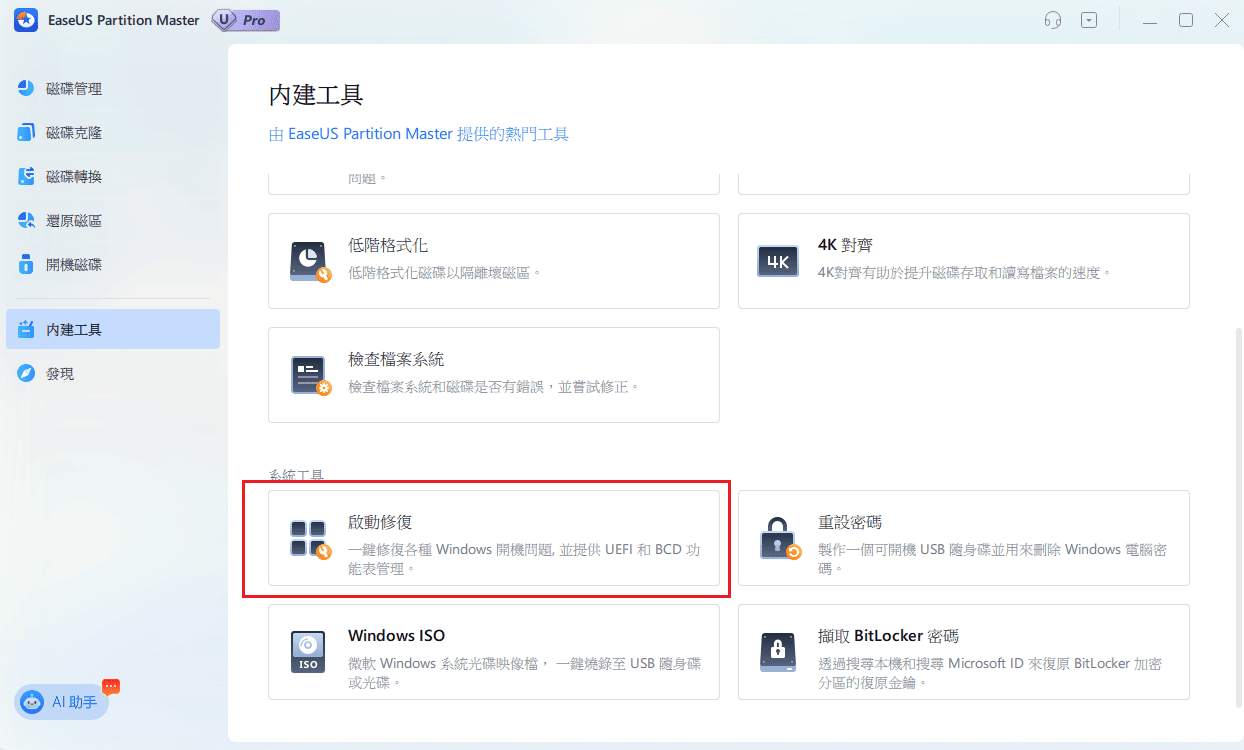Expand the title bar dropdown menu icon
This screenshot has width=1244, height=750.
(1089, 20)
